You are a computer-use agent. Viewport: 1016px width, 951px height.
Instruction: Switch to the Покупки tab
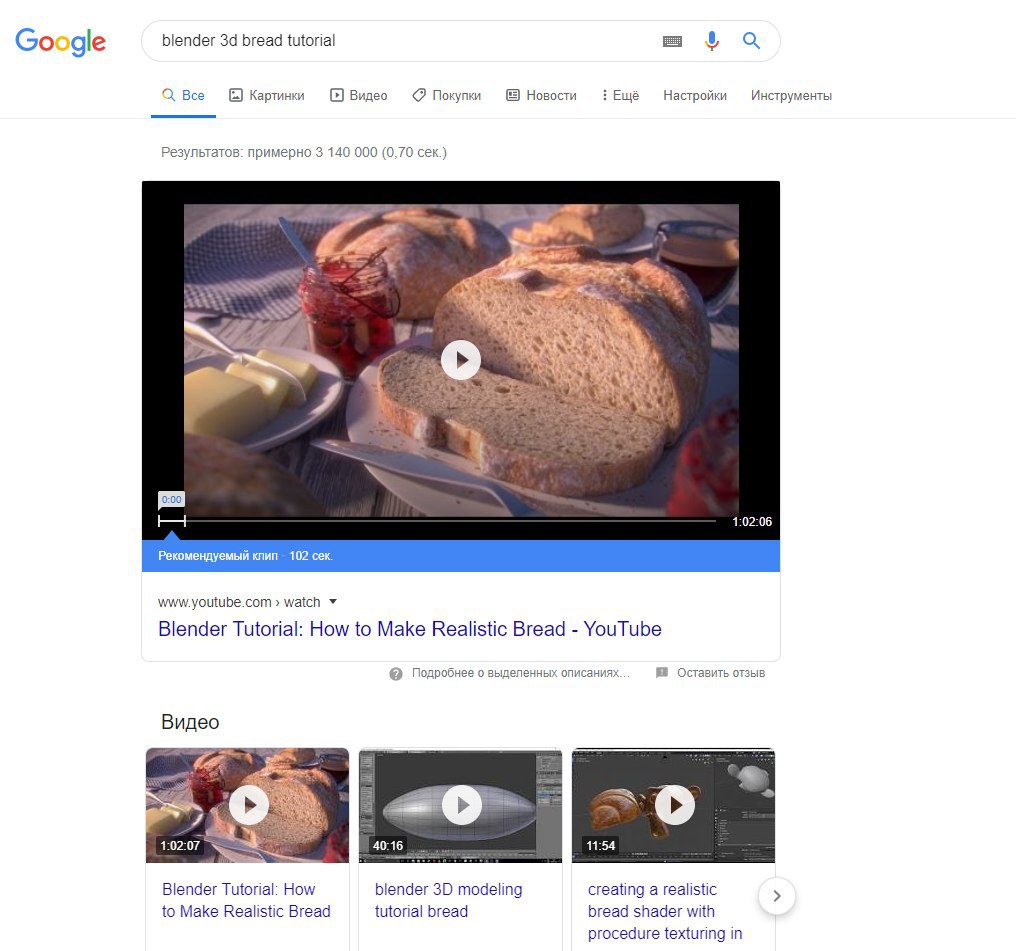tap(446, 95)
